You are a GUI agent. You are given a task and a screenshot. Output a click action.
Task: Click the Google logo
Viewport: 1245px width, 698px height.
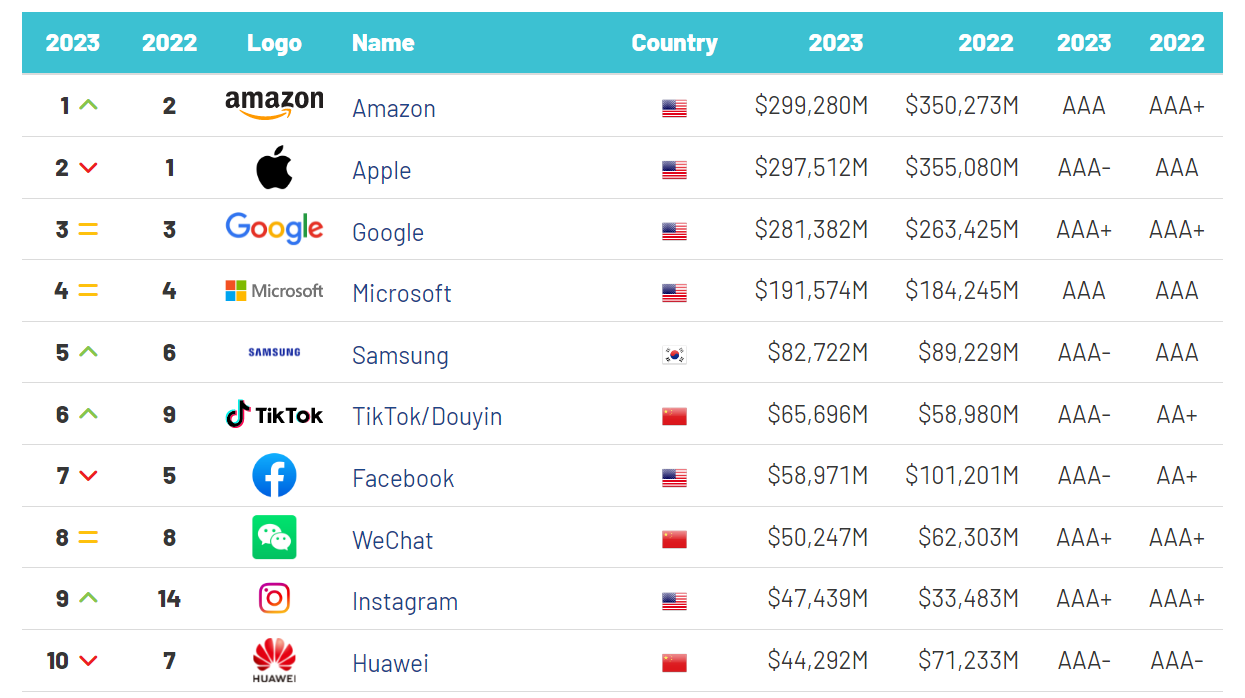point(274,228)
